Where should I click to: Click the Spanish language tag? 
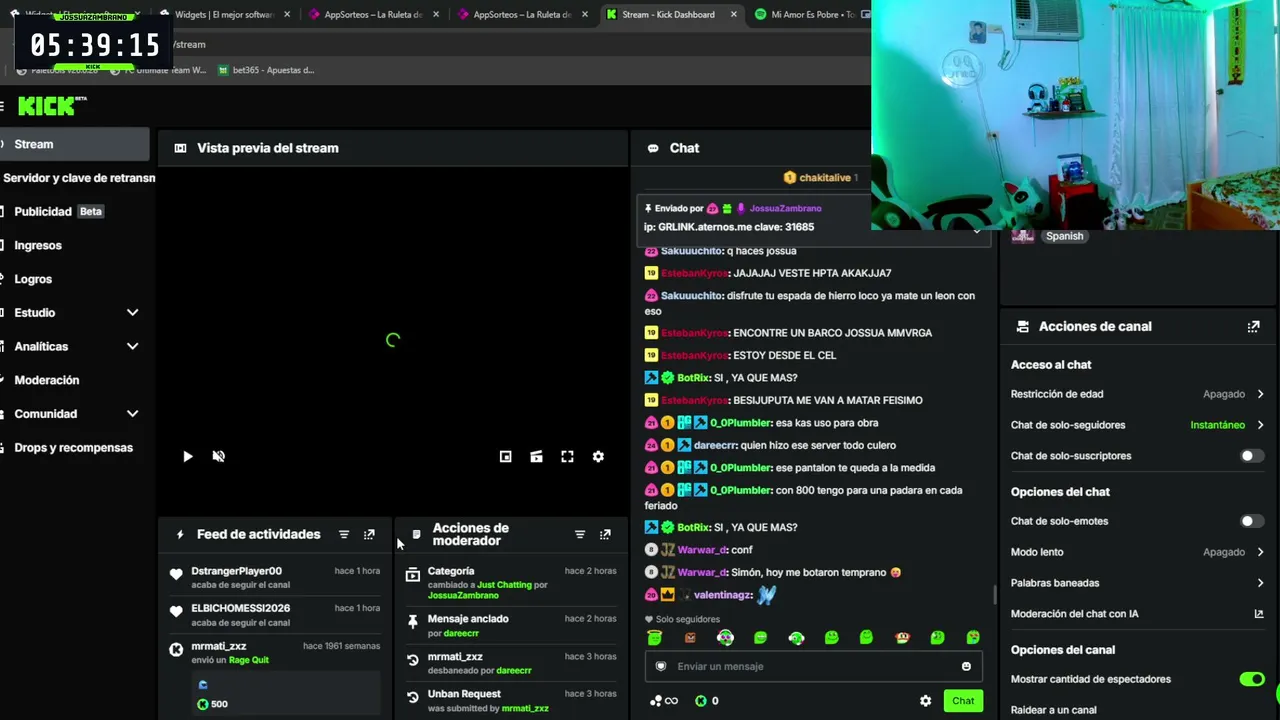coord(1064,236)
